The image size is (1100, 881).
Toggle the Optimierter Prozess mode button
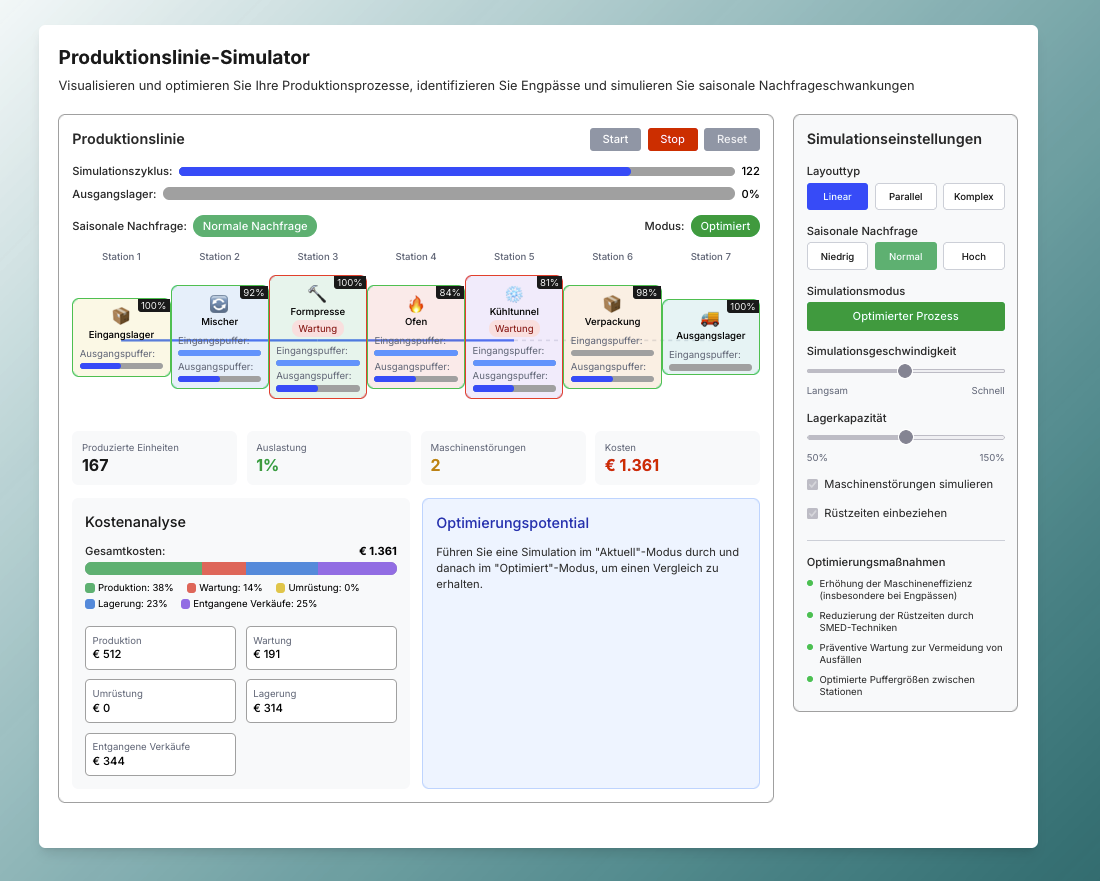tap(905, 316)
